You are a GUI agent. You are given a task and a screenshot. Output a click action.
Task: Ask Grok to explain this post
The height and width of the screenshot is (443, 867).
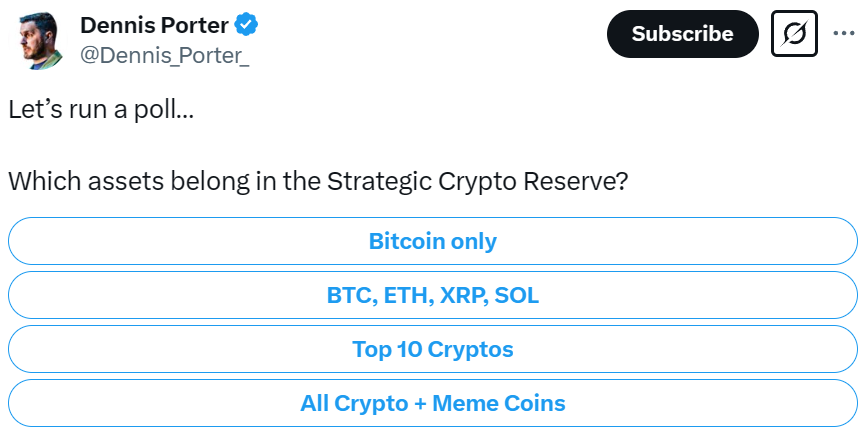[794, 34]
